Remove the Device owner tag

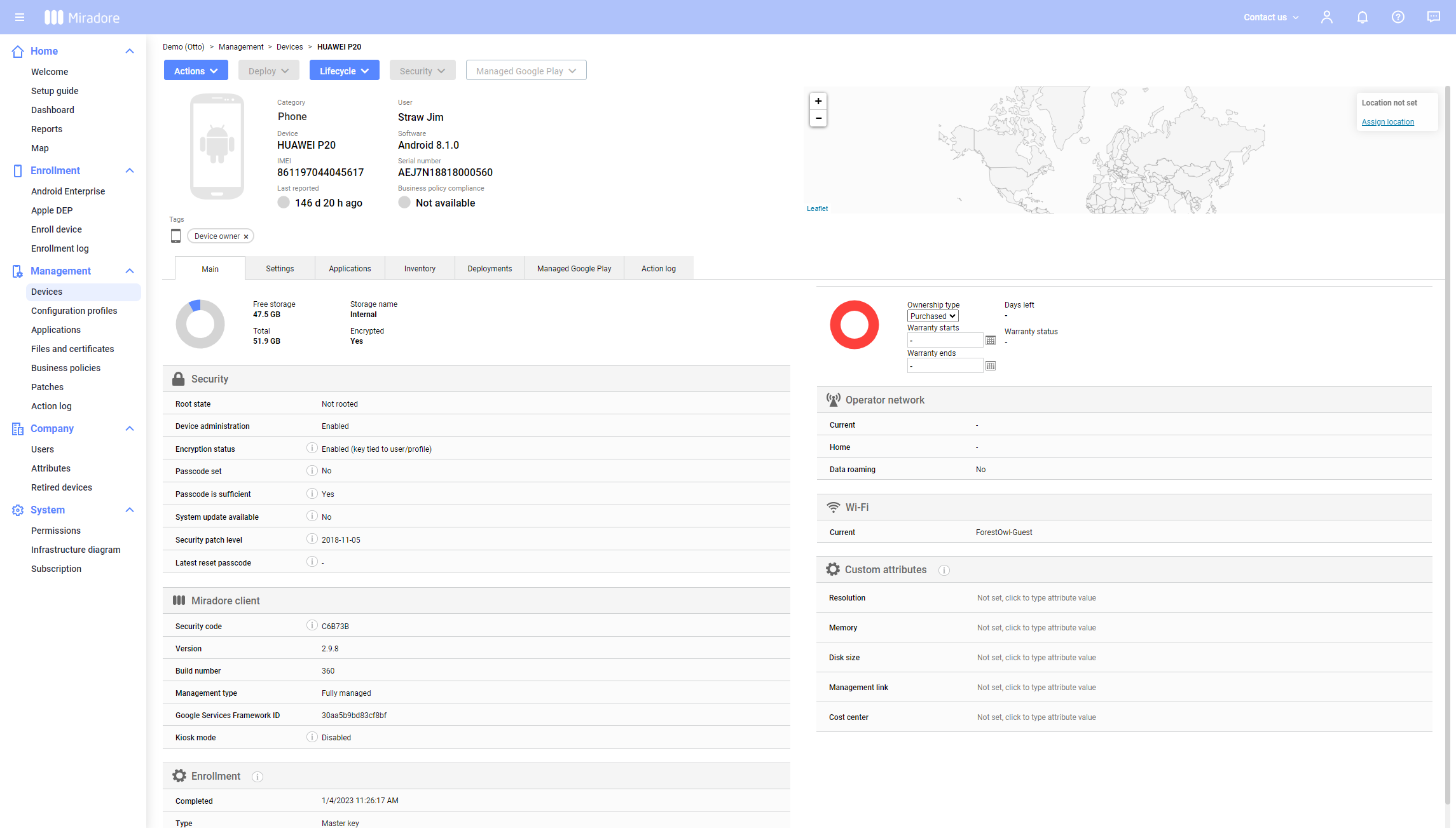pos(246,236)
